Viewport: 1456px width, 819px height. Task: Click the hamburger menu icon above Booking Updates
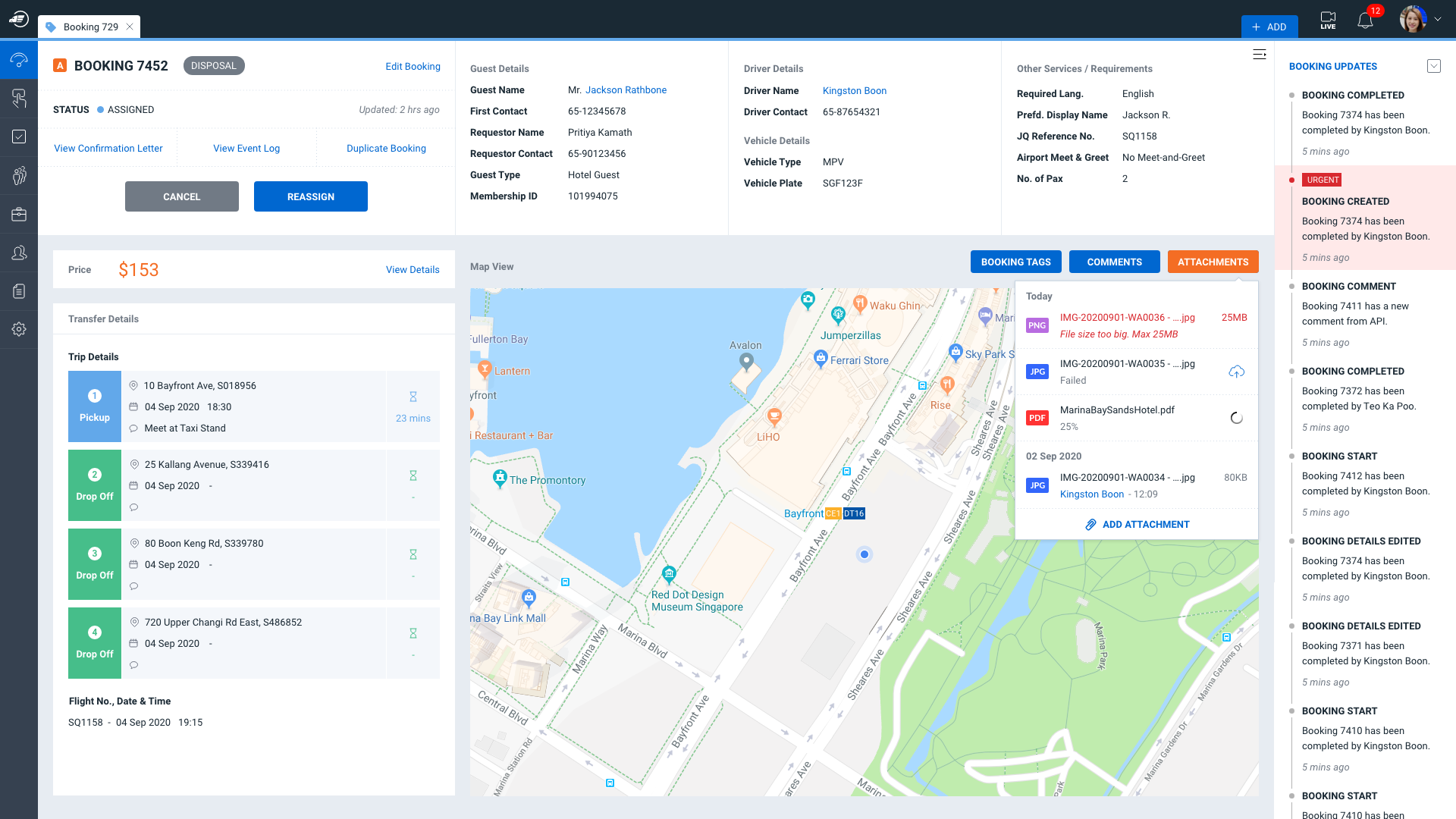coord(1259,55)
